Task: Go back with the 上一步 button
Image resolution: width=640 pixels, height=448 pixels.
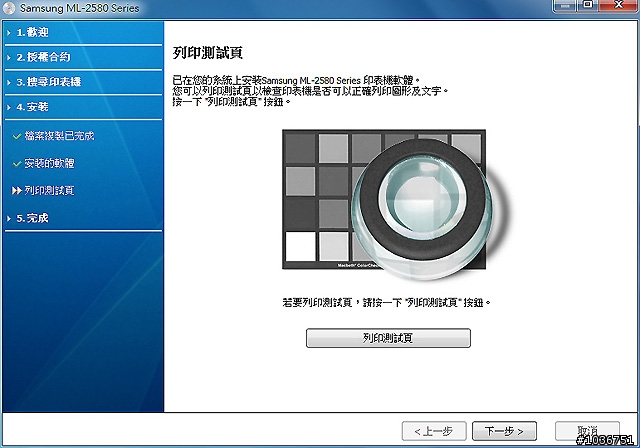Action: [434, 431]
